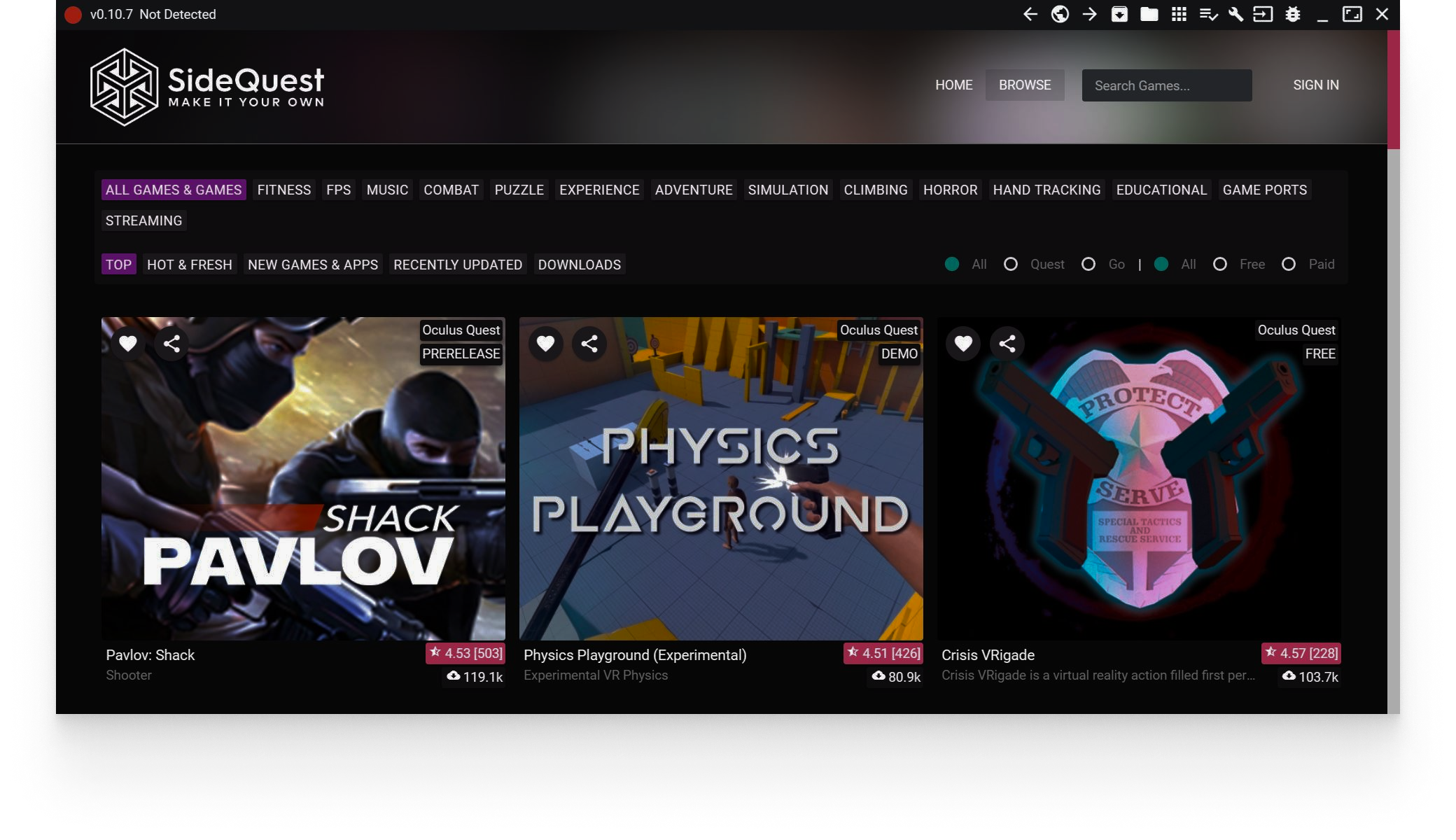Open the Physics Playground thumbnail

pos(721,479)
